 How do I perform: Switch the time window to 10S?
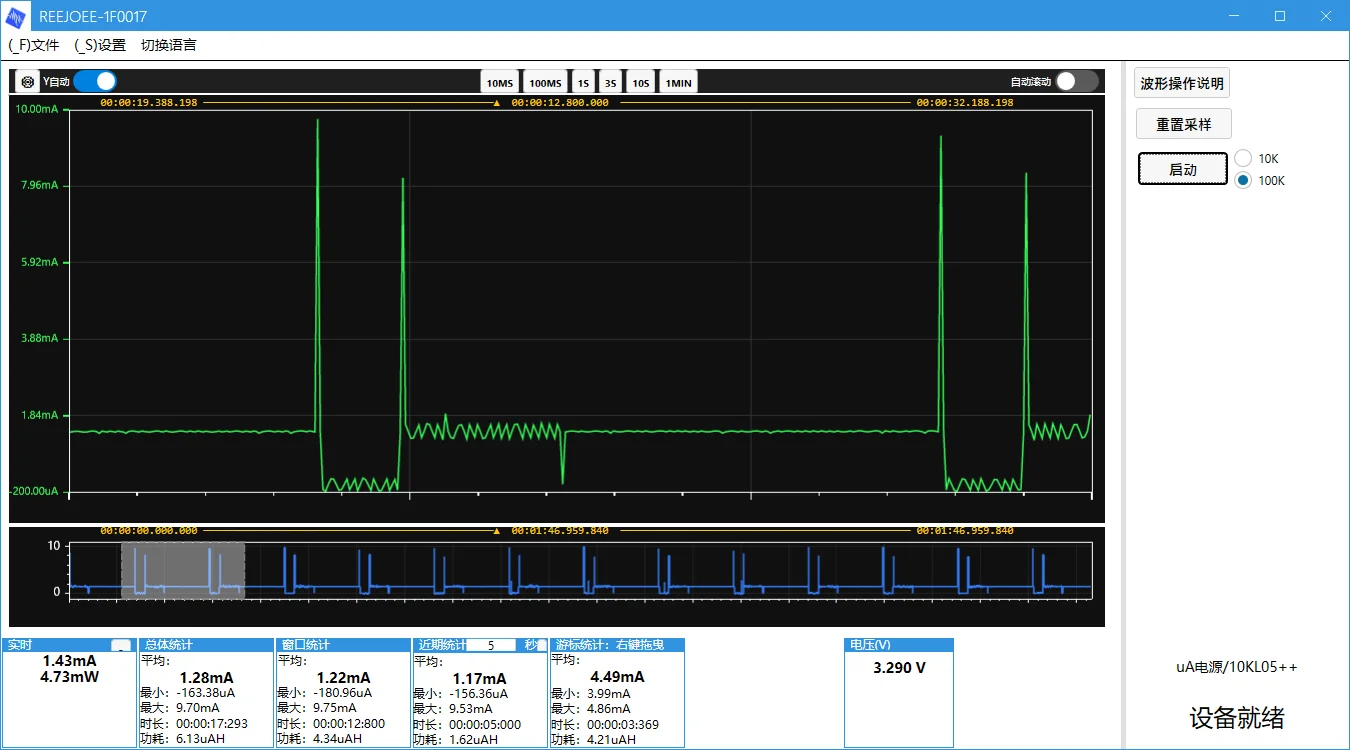click(x=640, y=83)
